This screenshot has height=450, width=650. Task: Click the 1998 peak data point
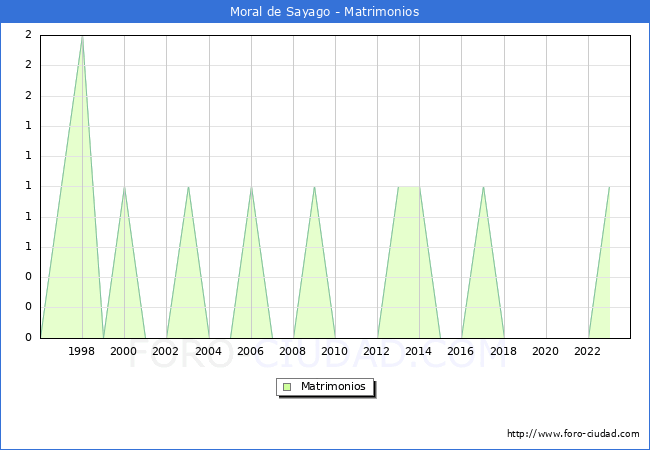click(82, 36)
